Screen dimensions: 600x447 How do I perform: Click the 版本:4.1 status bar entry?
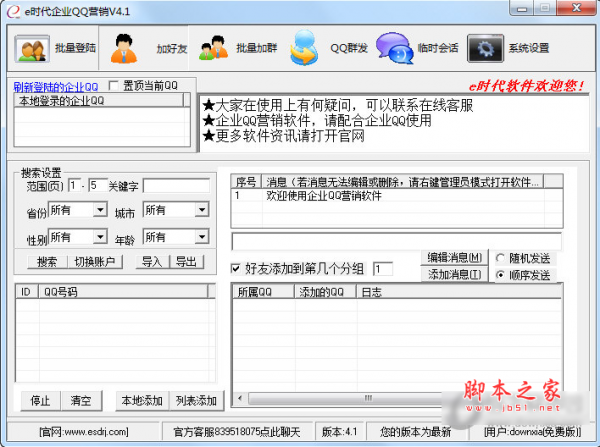[339, 432]
